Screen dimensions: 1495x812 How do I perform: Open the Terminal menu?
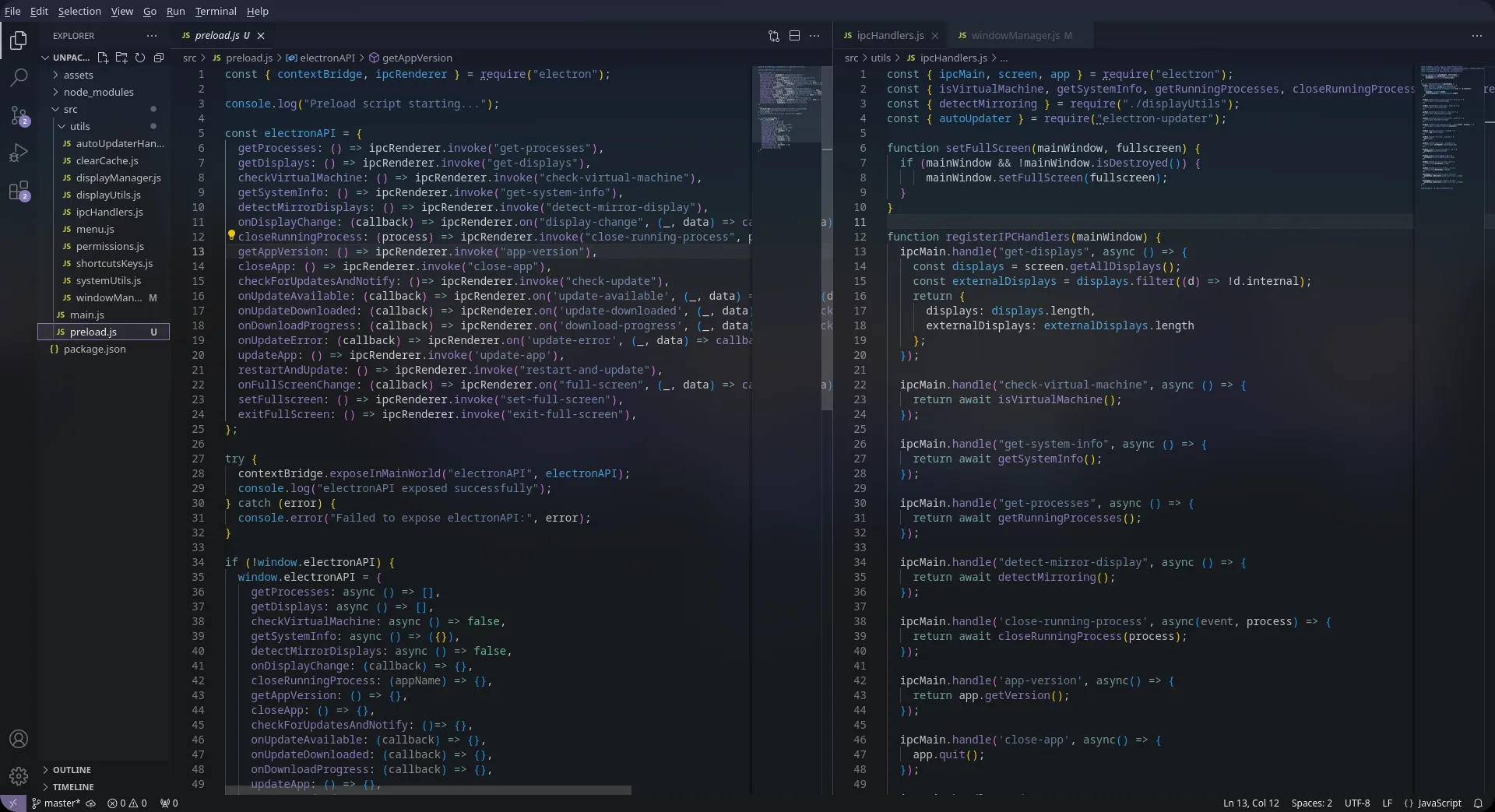216,11
